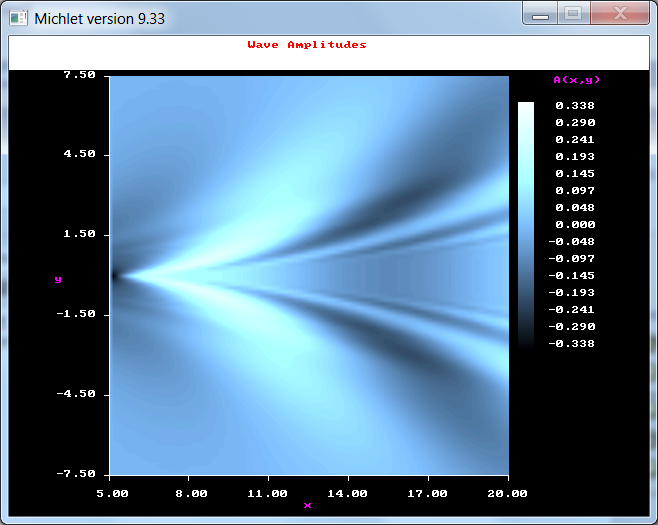658x525 pixels.
Task: Click the 'Wave Amplitudes' plot heading
Action: click(307, 45)
